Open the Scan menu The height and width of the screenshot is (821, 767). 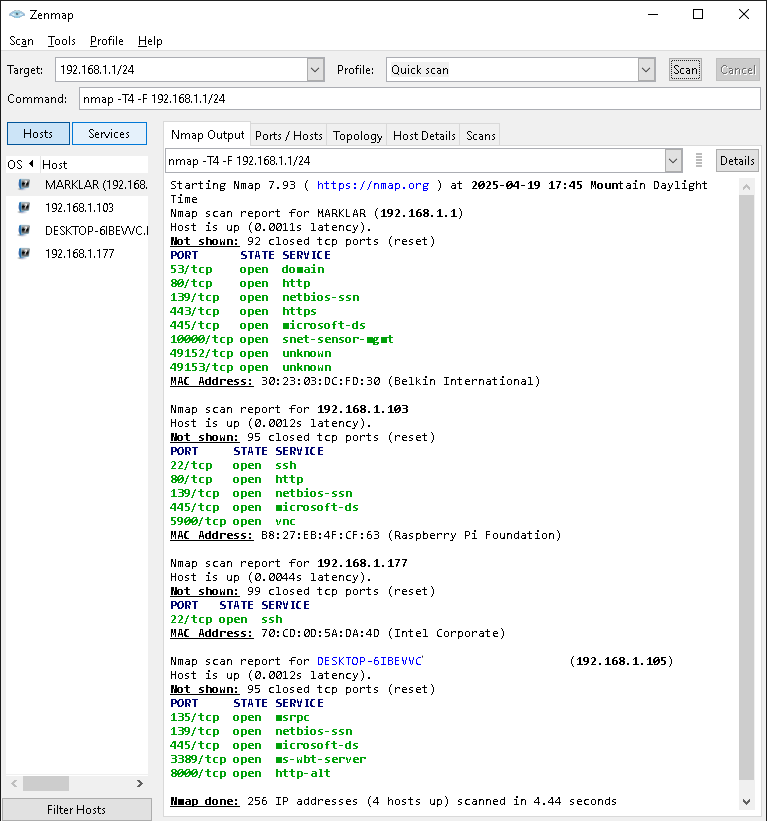tap(21, 41)
